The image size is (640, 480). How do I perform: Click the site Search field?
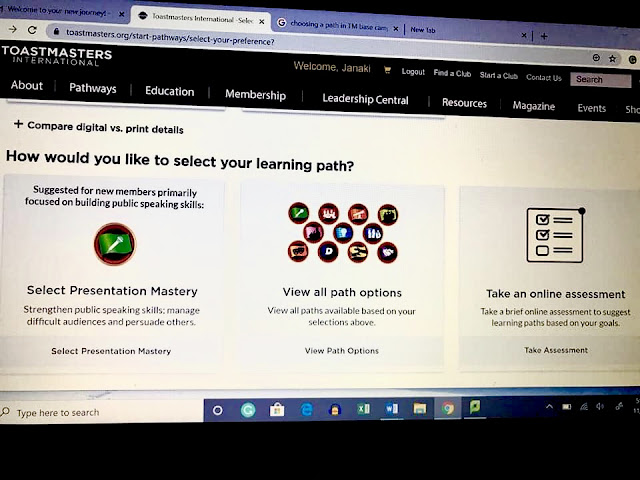click(x=600, y=80)
